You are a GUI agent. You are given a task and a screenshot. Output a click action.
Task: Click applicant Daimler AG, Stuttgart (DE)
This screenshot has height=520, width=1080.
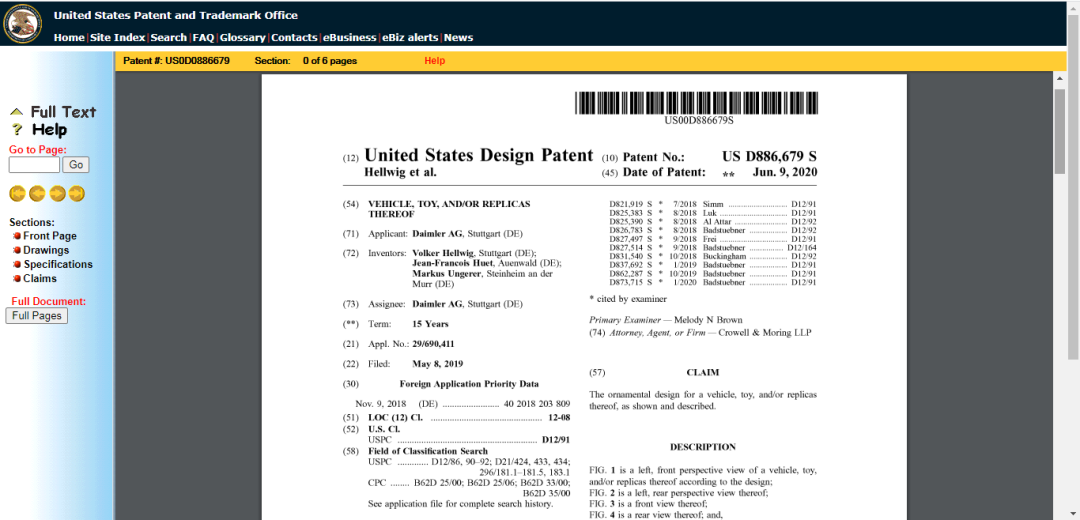[x=467, y=234]
